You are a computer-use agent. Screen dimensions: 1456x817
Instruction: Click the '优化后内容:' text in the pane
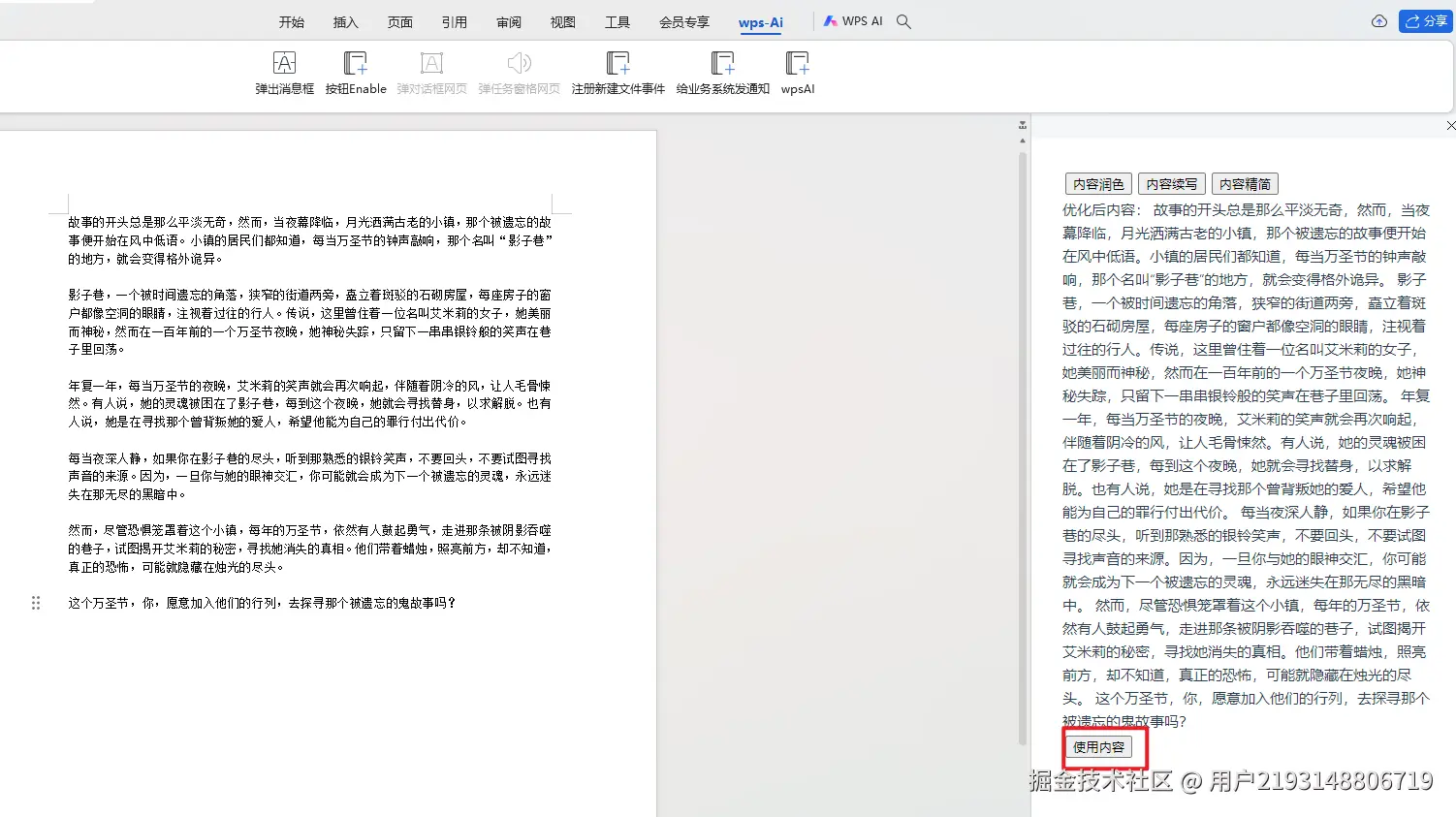(x=1100, y=209)
